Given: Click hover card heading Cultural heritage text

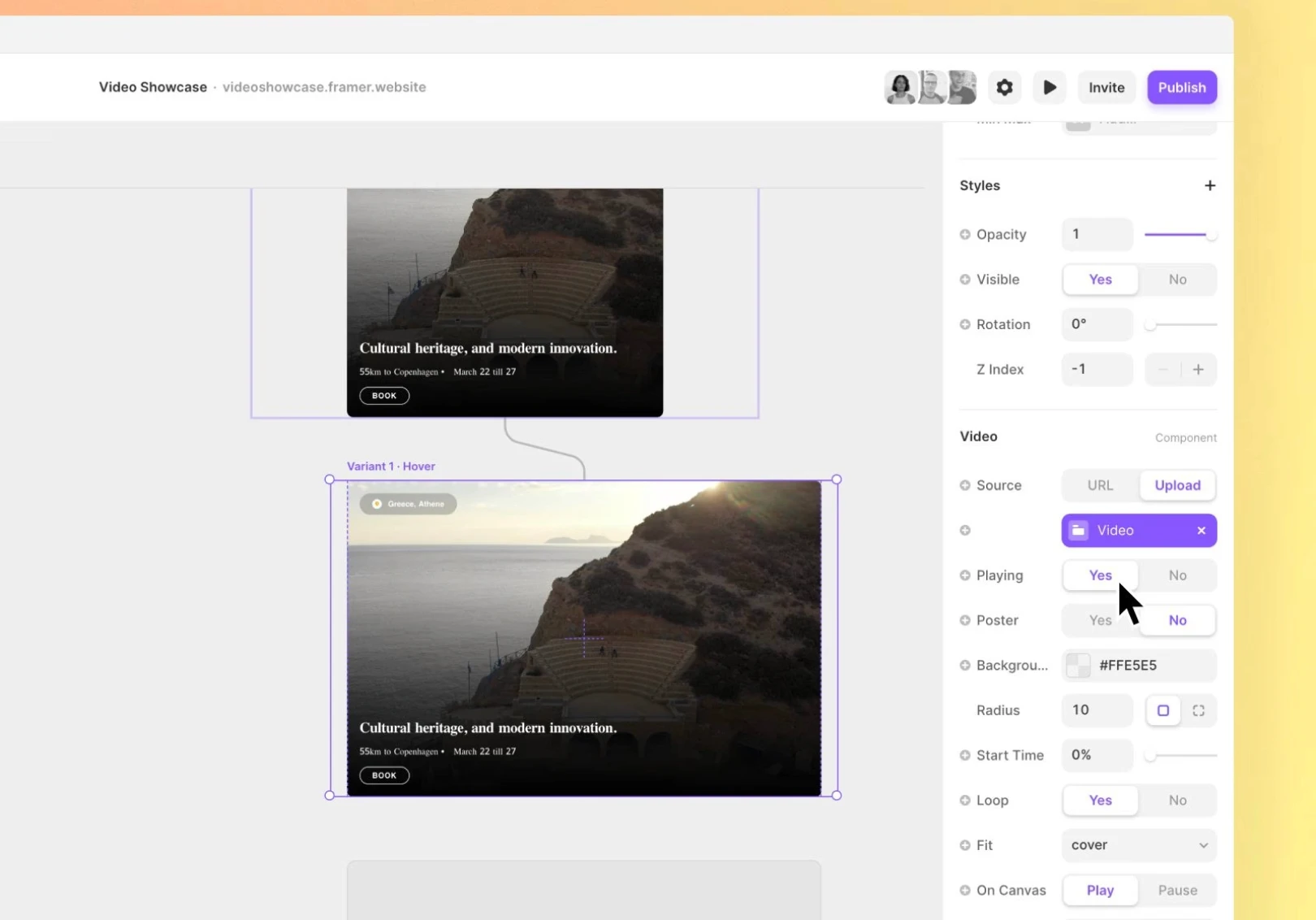Looking at the screenshot, I should 488,728.
